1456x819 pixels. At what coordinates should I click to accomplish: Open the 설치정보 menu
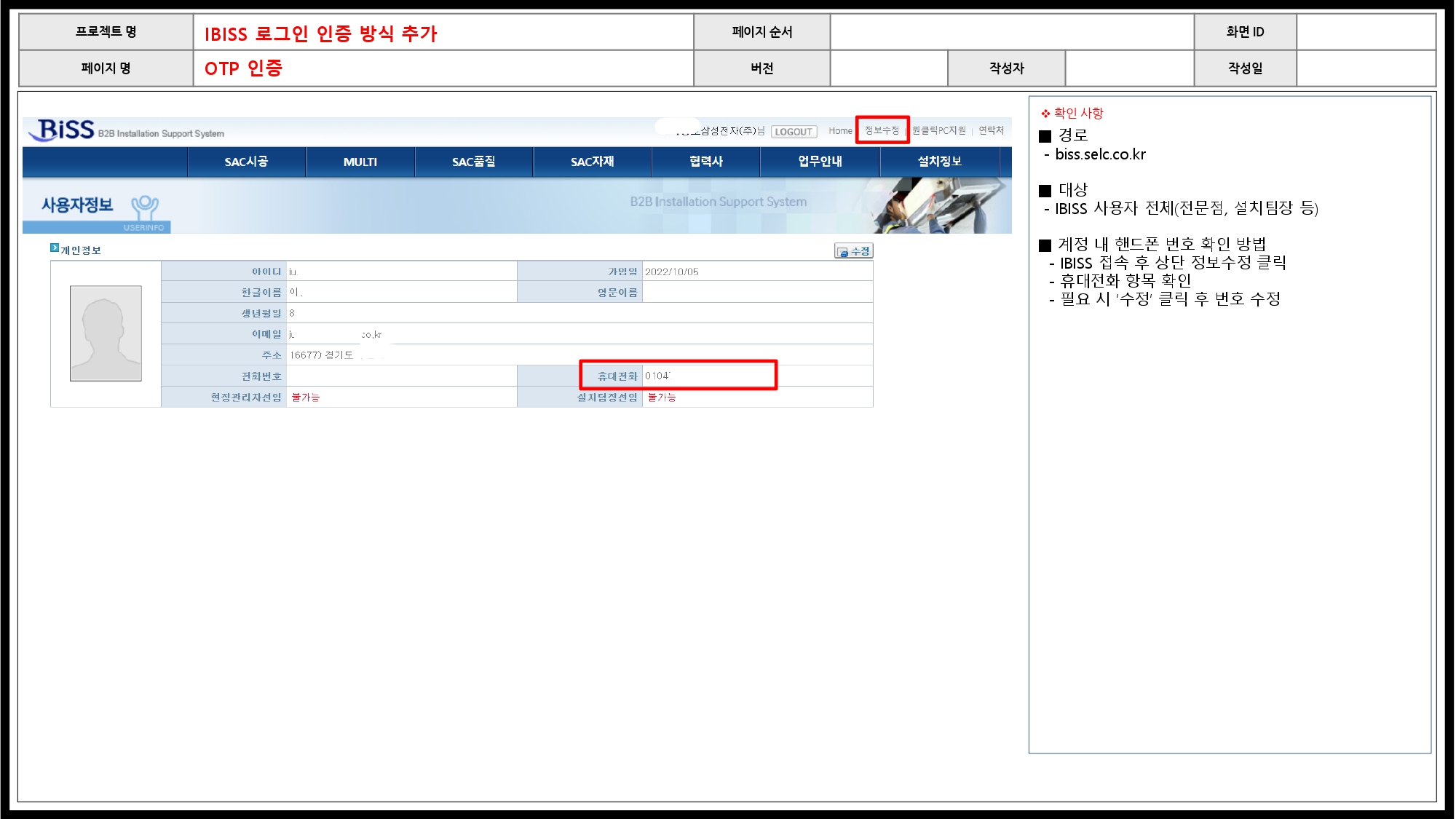point(939,162)
